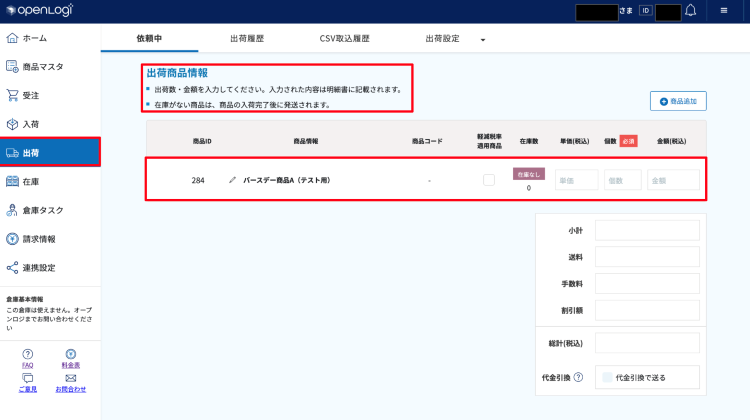Switch to the 出荷履歴 tab
Screen dimensions: 750x420
point(247,38)
